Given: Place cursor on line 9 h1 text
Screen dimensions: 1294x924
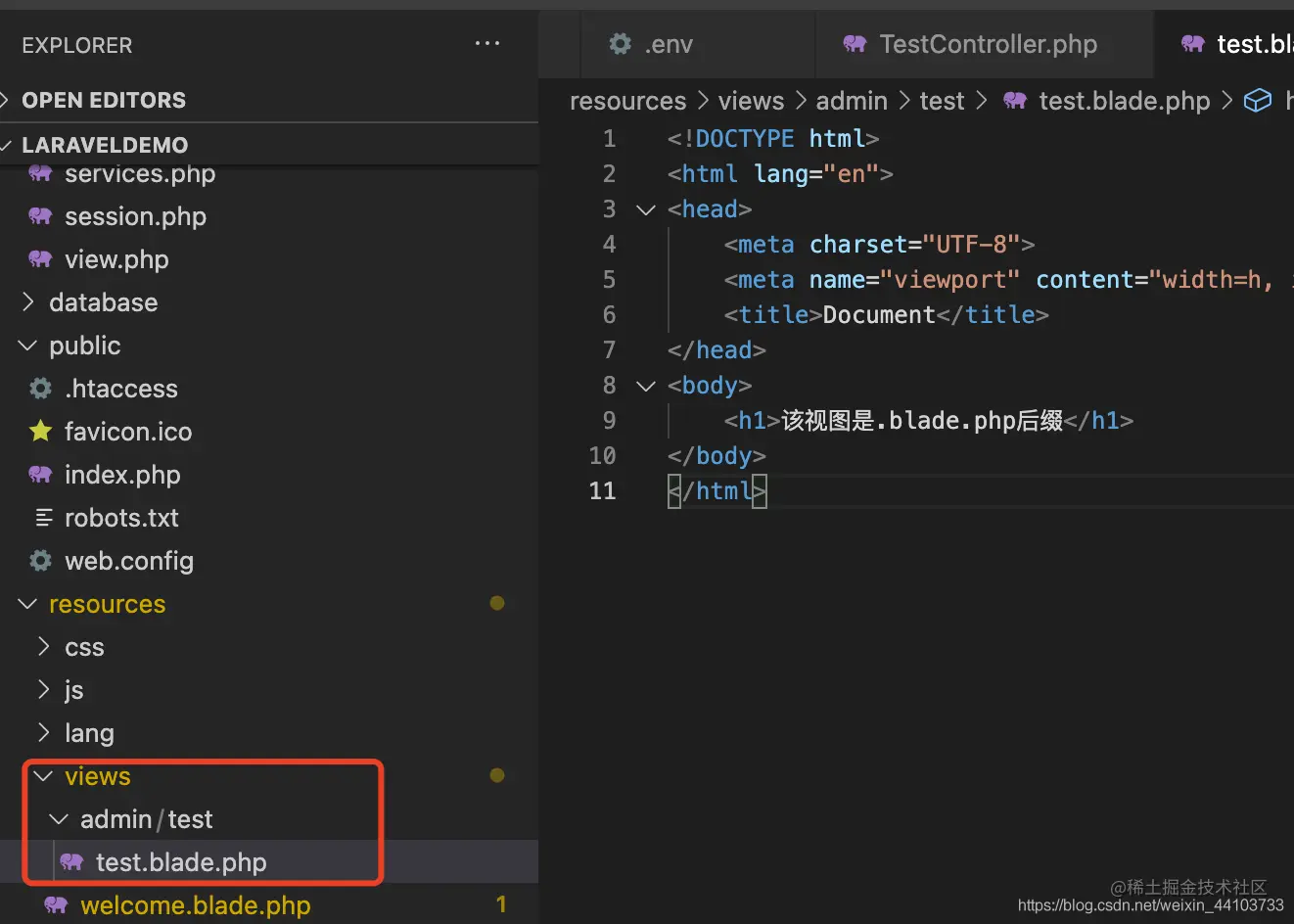Looking at the screenshot, I should (x=922, y=421).
